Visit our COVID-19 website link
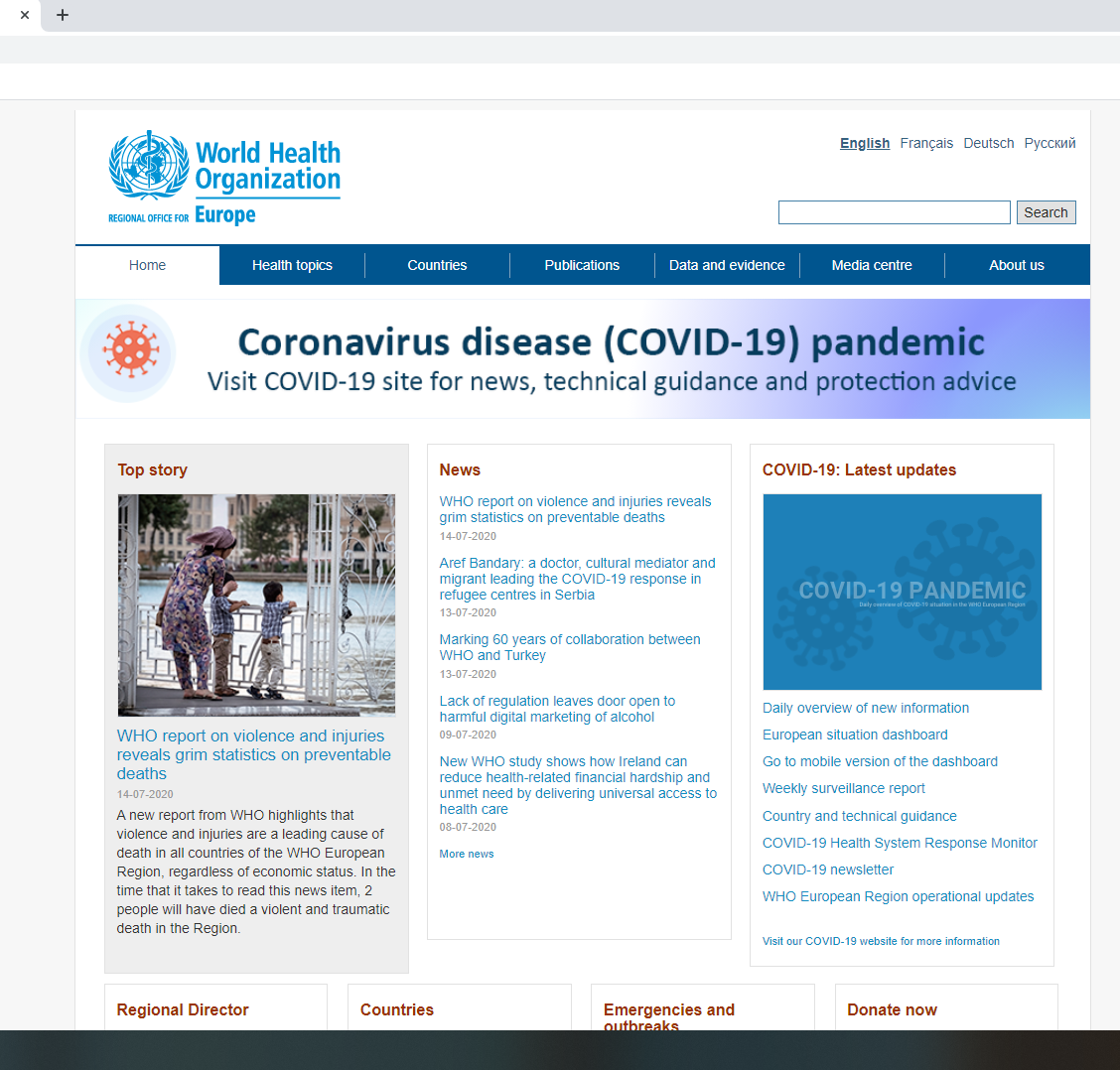The width and height of the screenshot is (1120, 1070). click(x=881, y=941)
